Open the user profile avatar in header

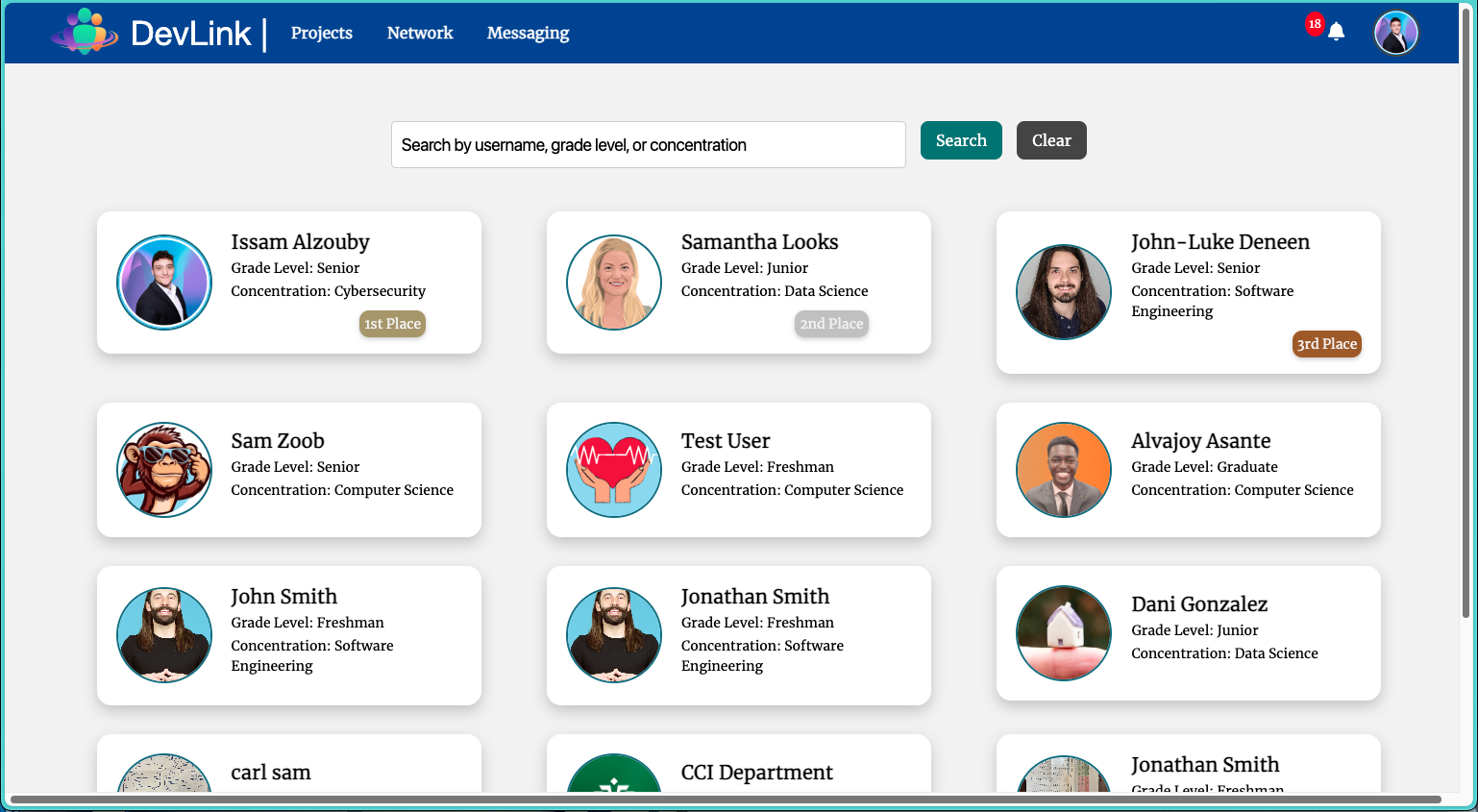point(1396,33)
